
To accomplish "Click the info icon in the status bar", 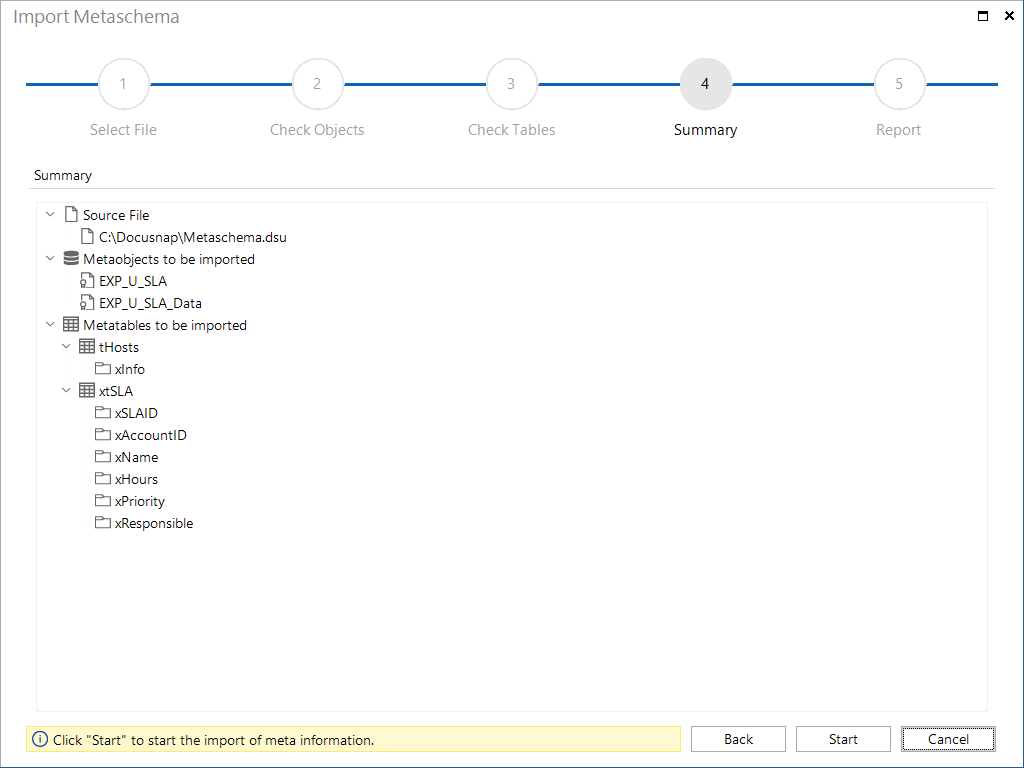I will [39, 739].
